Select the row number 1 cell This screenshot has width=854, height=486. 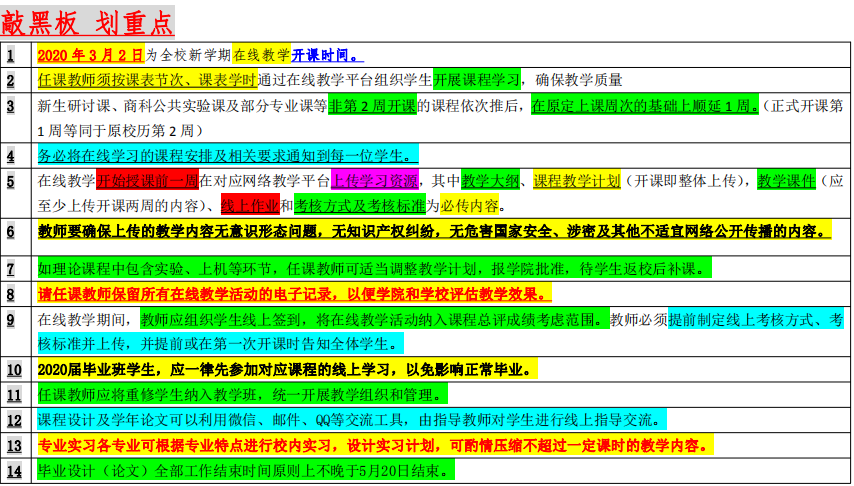point(11,56)
